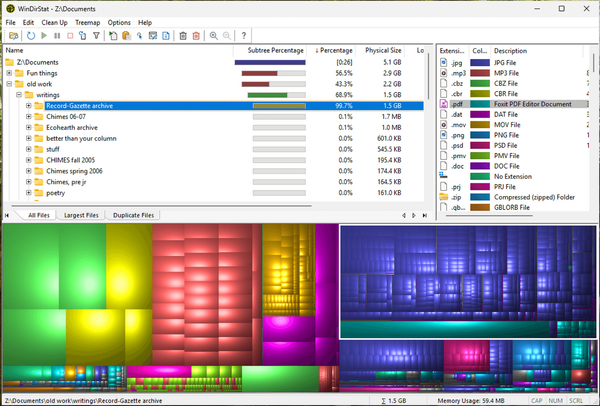Open the Filter funnel icon
Viewport: 600px width, 406px height.
pos(96,36)
